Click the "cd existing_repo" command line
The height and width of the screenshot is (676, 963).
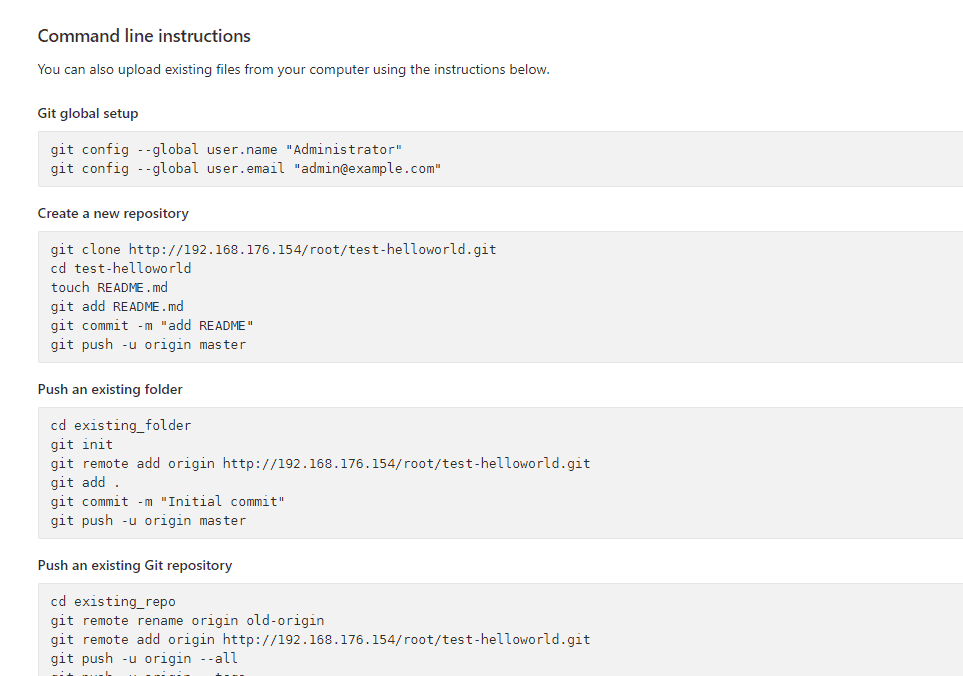[113, 601]
